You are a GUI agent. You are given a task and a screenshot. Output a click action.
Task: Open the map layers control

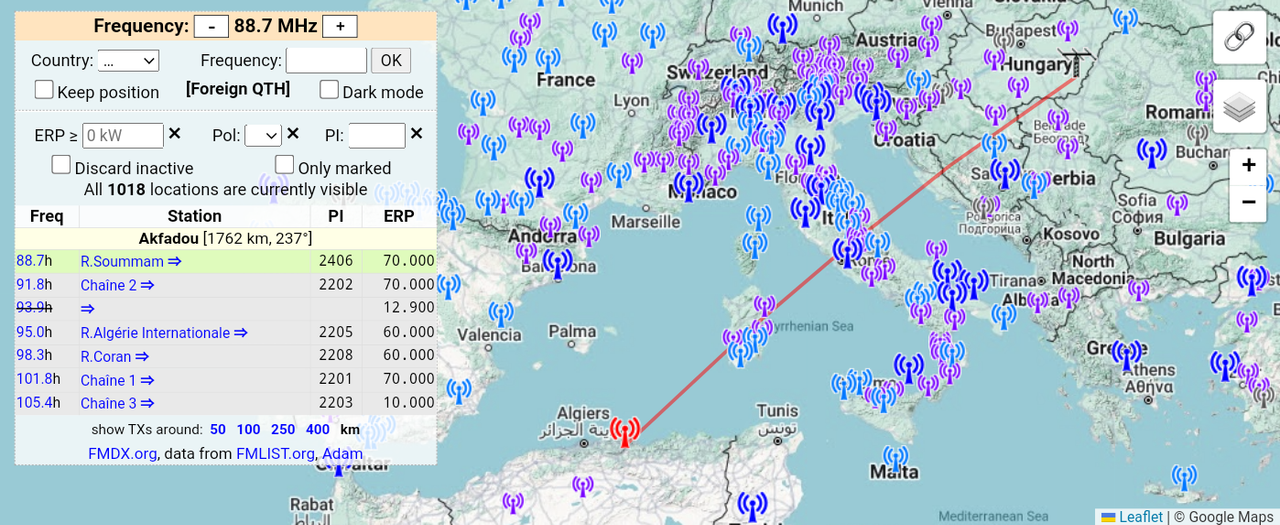coord(1240,107)
